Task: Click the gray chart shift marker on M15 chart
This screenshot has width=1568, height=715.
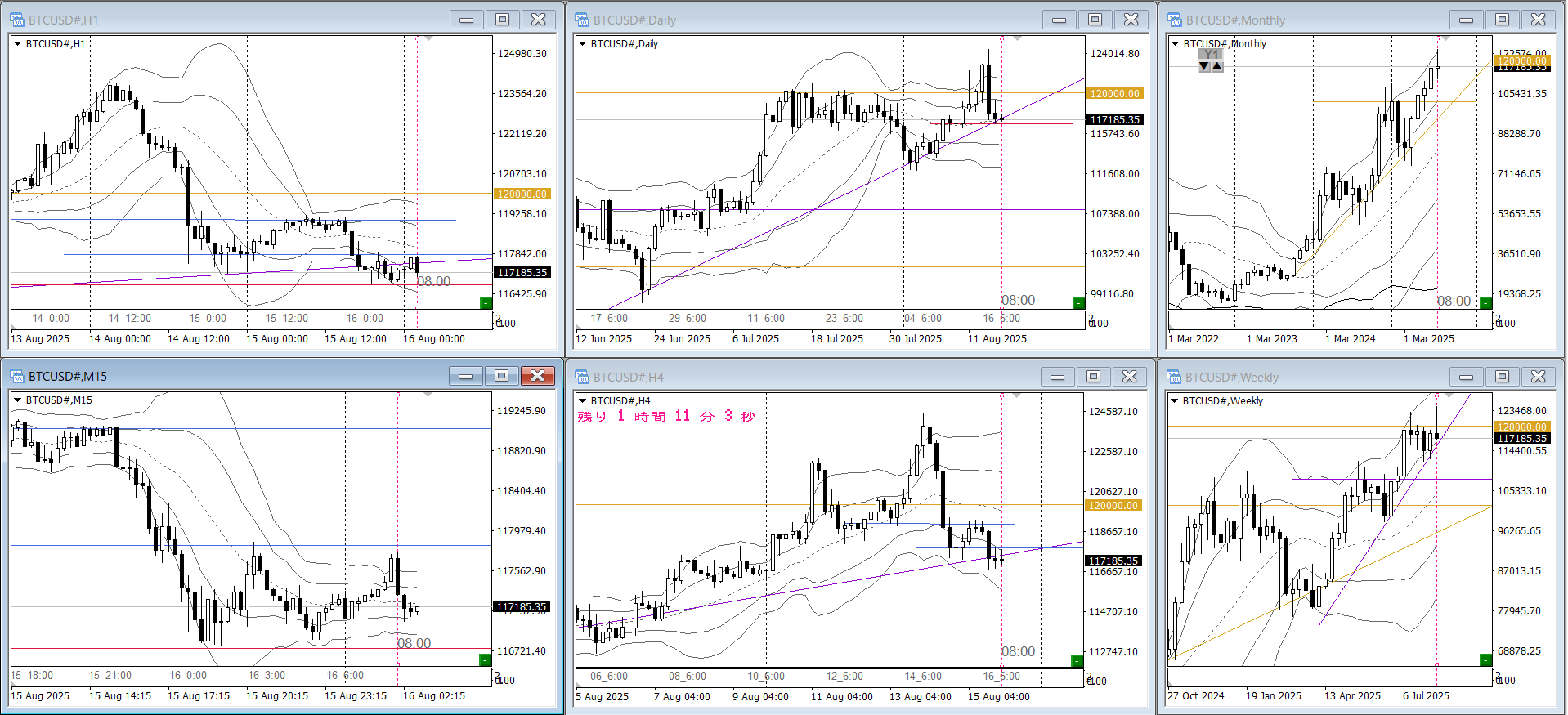Action: 428,395
